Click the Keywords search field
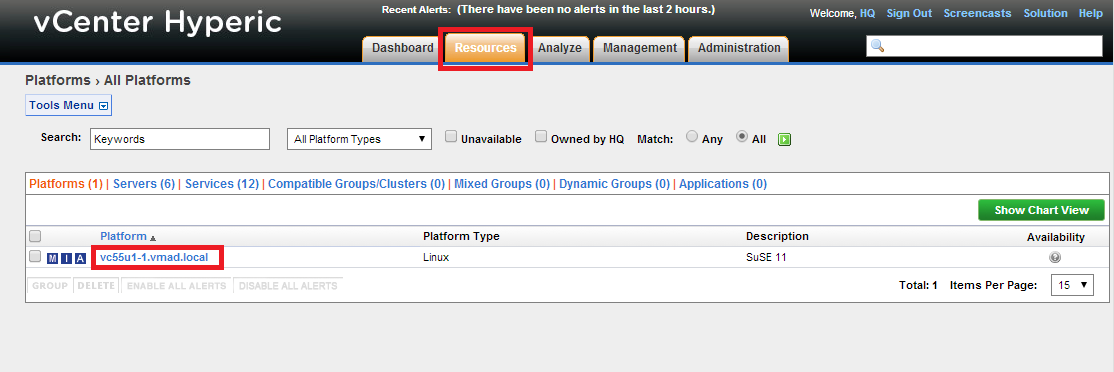The height and width of the screenshot is (372, 1114). coord(180,139)
